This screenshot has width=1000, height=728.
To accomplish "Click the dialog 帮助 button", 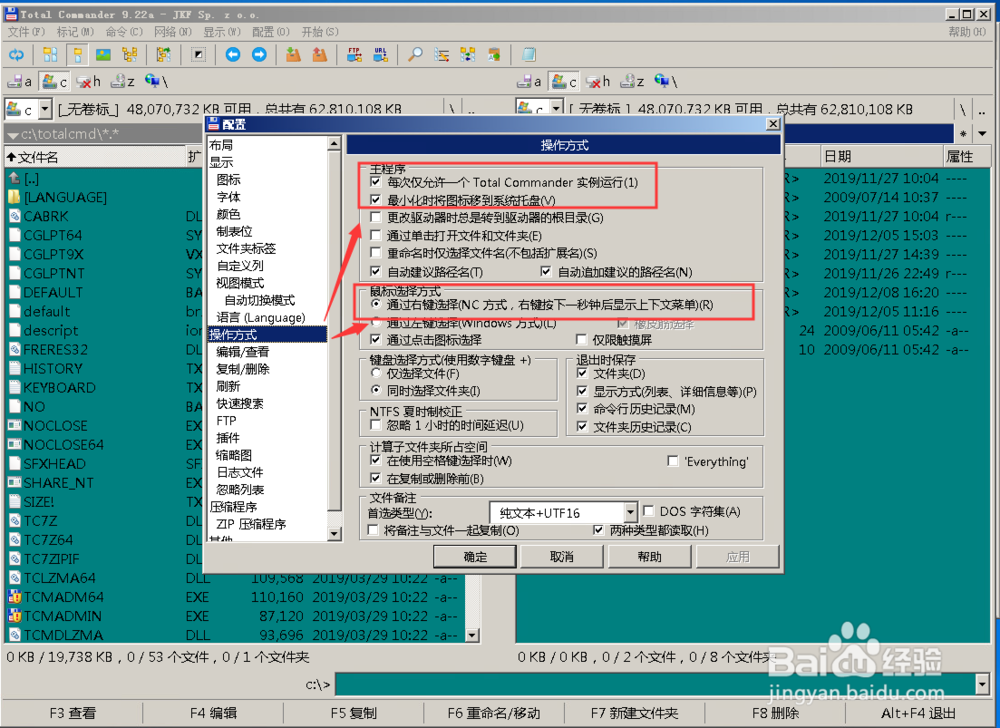I will [650, 557].
